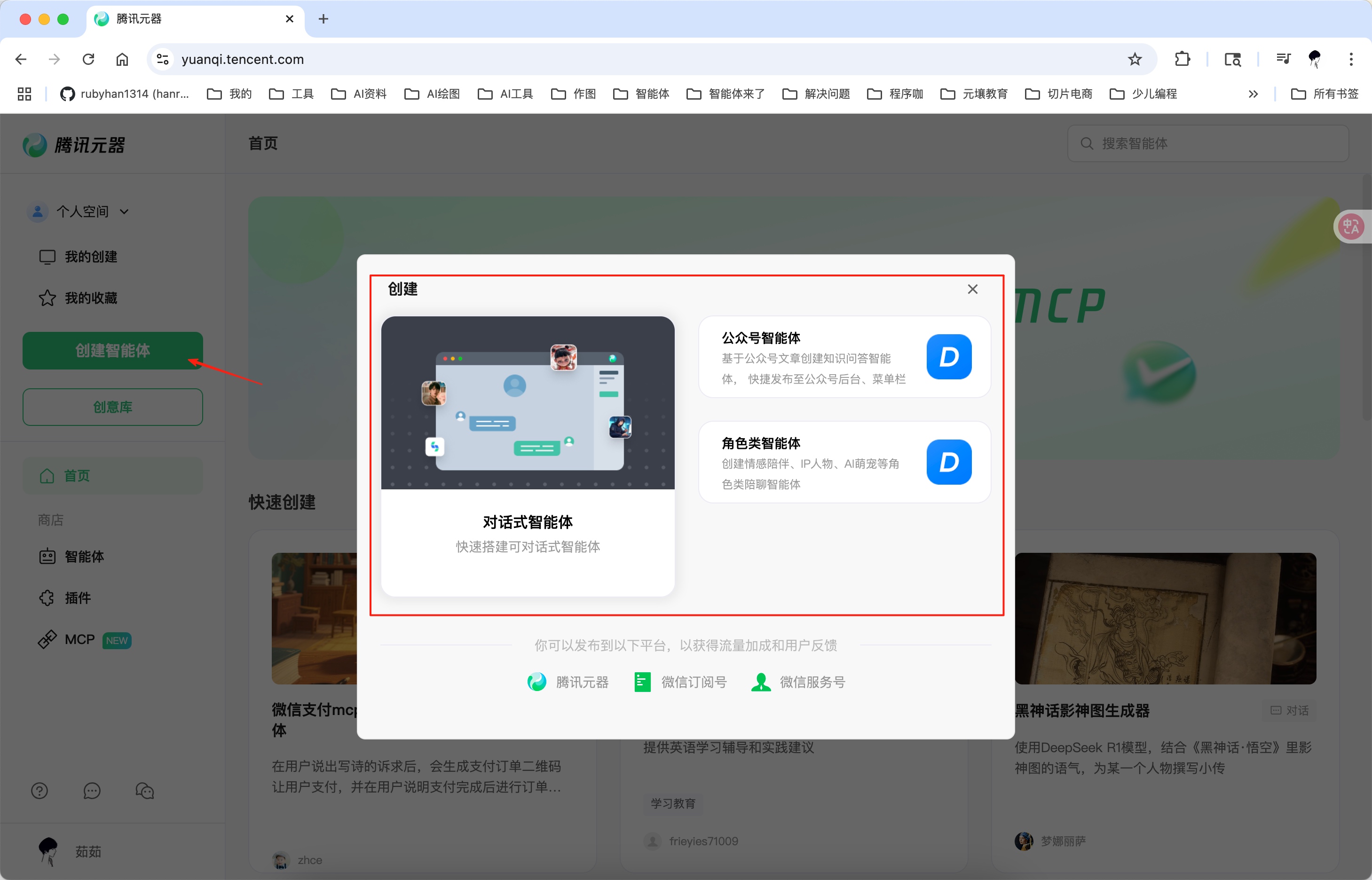The image size is (1372, 880).
Task: Open the 插件 plugin icon in sidebar
Action: pos(47,597)
